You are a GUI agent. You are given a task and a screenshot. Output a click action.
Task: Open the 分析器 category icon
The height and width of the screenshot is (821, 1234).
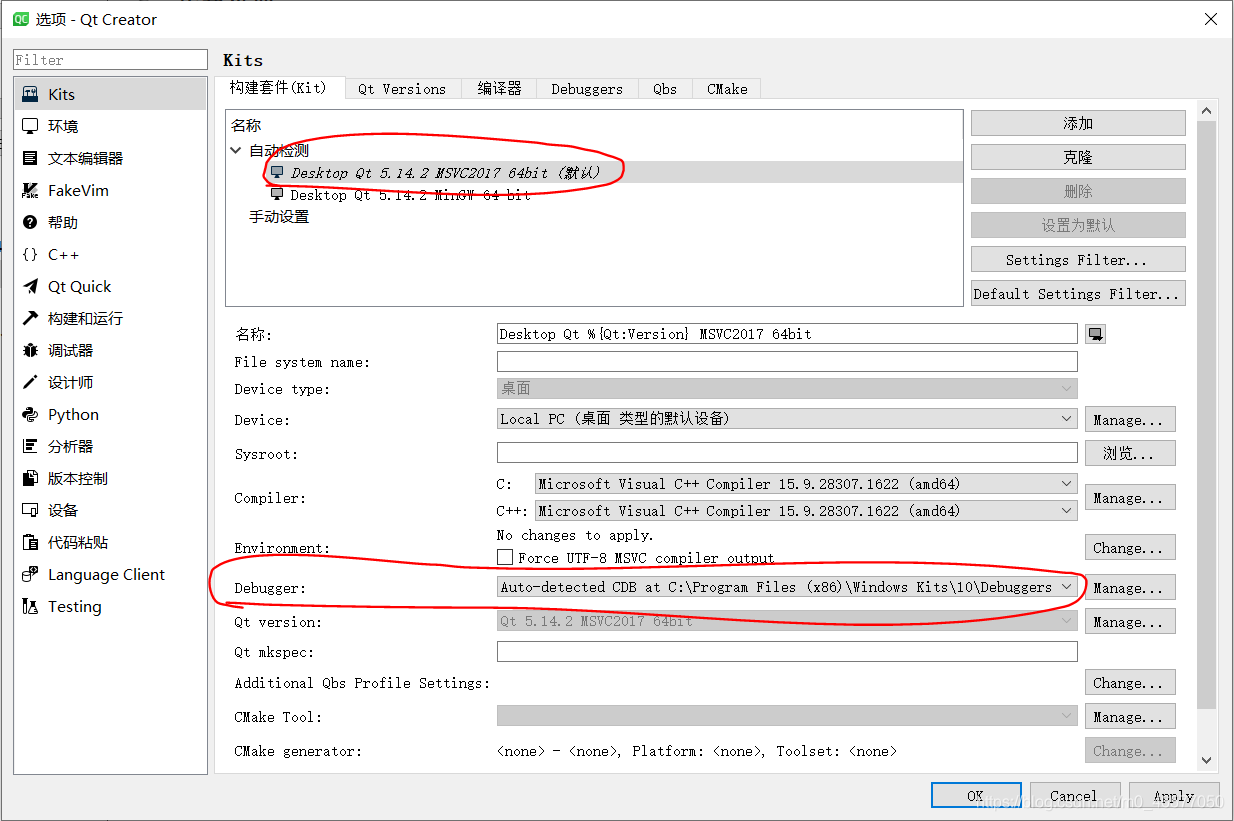tap(30, 446)
